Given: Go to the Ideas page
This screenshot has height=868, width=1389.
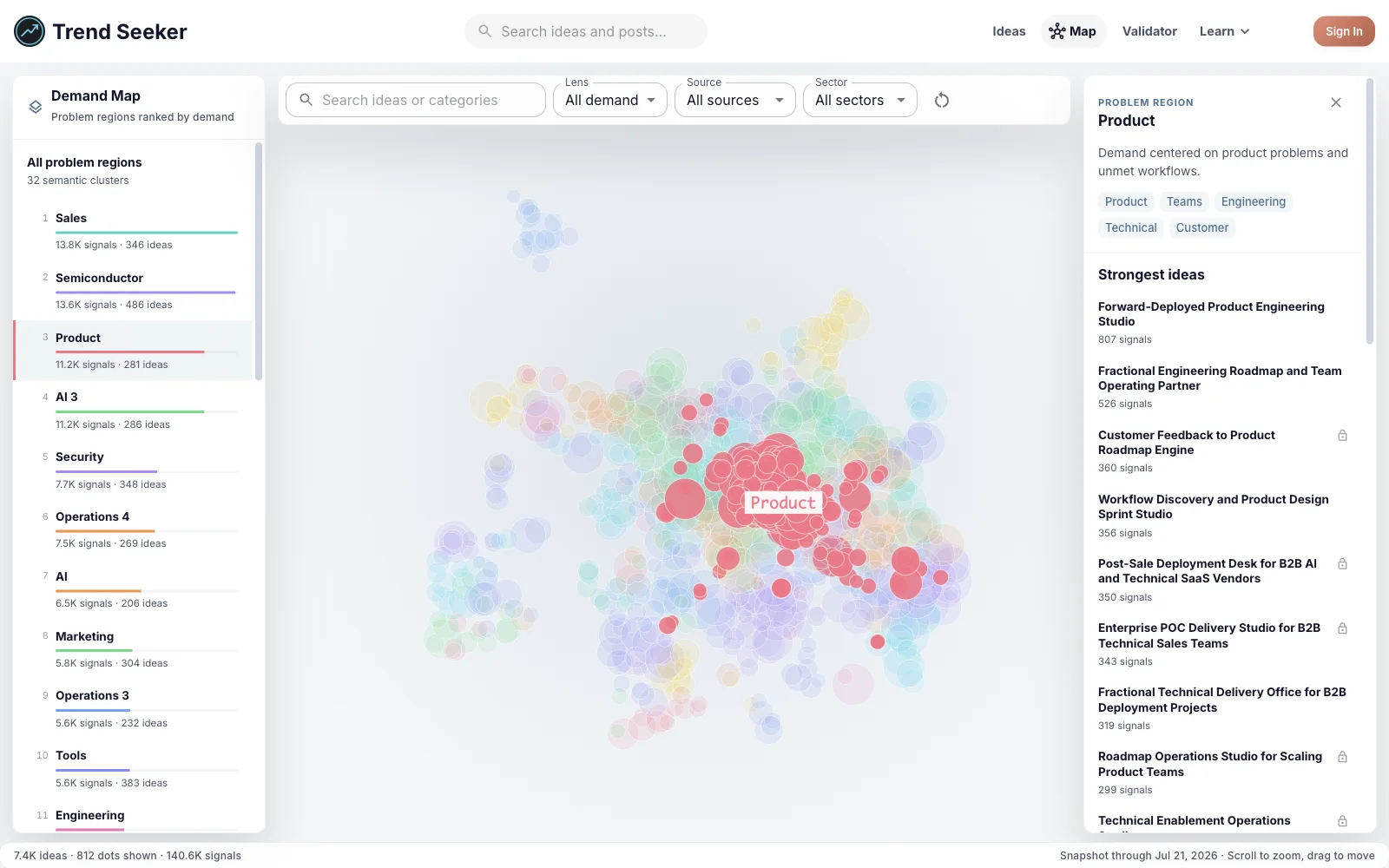Looking at the screenshot, I should click(1009, 31).
